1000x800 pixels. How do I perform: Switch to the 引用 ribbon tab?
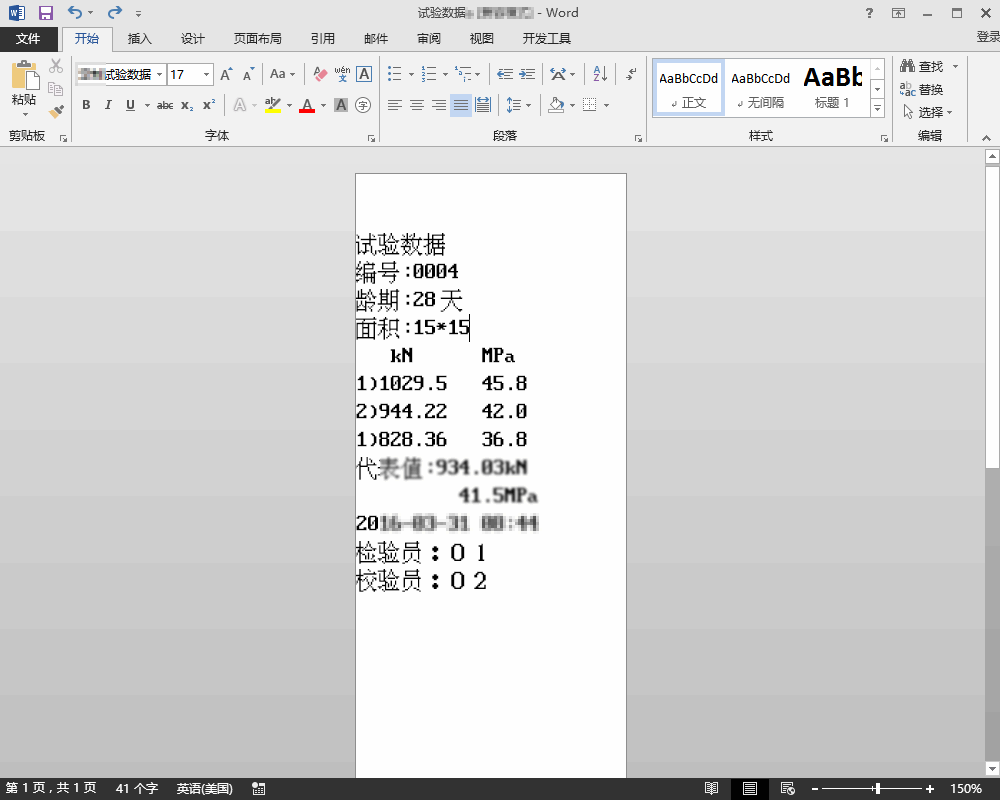323,39
